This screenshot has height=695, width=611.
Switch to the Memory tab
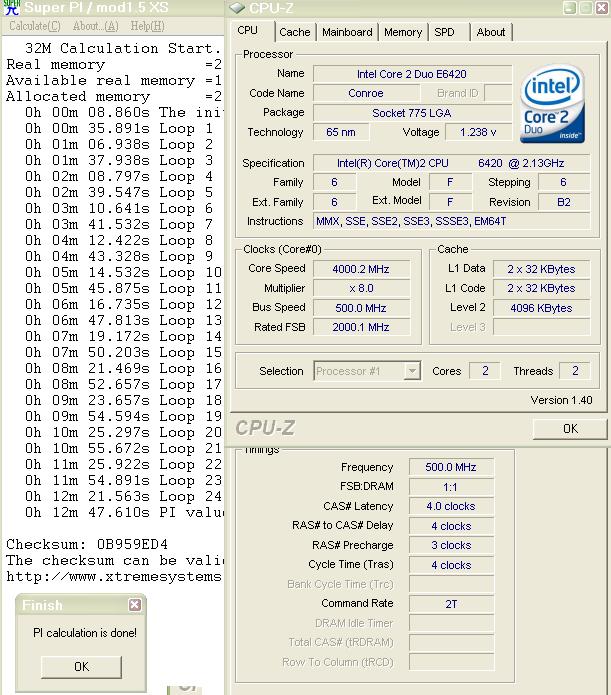[403, 32]
